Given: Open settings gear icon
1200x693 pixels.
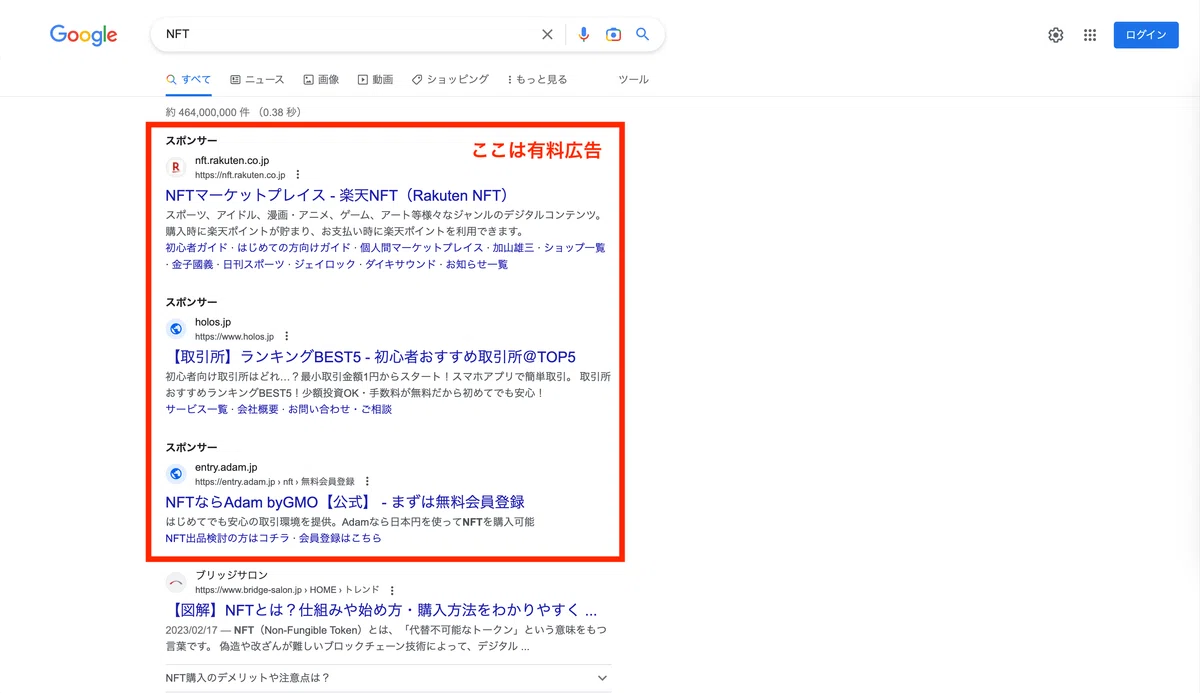Looking at the screenshot, I should (x=1056, y=35).
